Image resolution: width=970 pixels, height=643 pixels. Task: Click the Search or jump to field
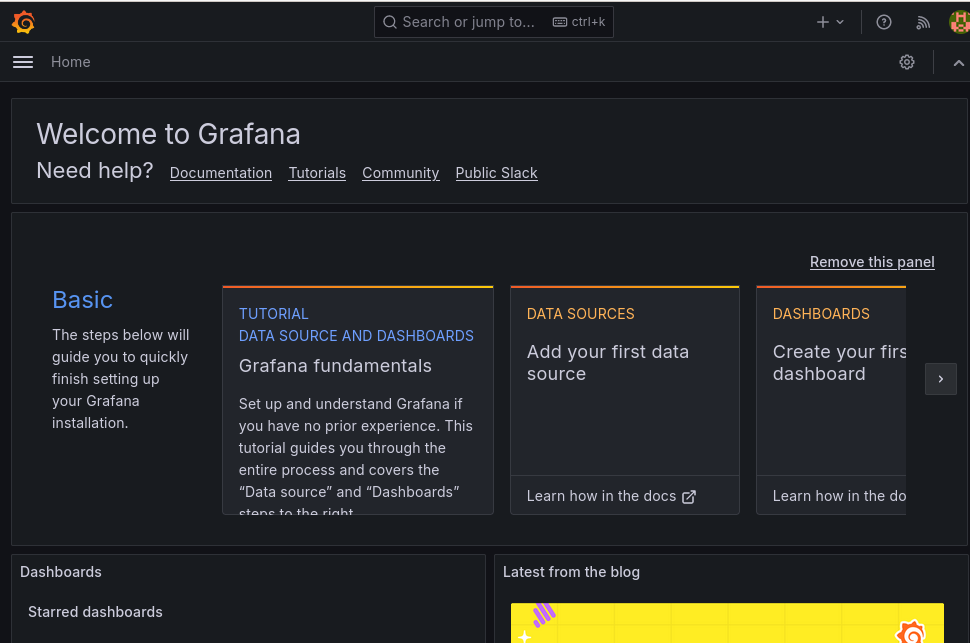coord(494,22)
